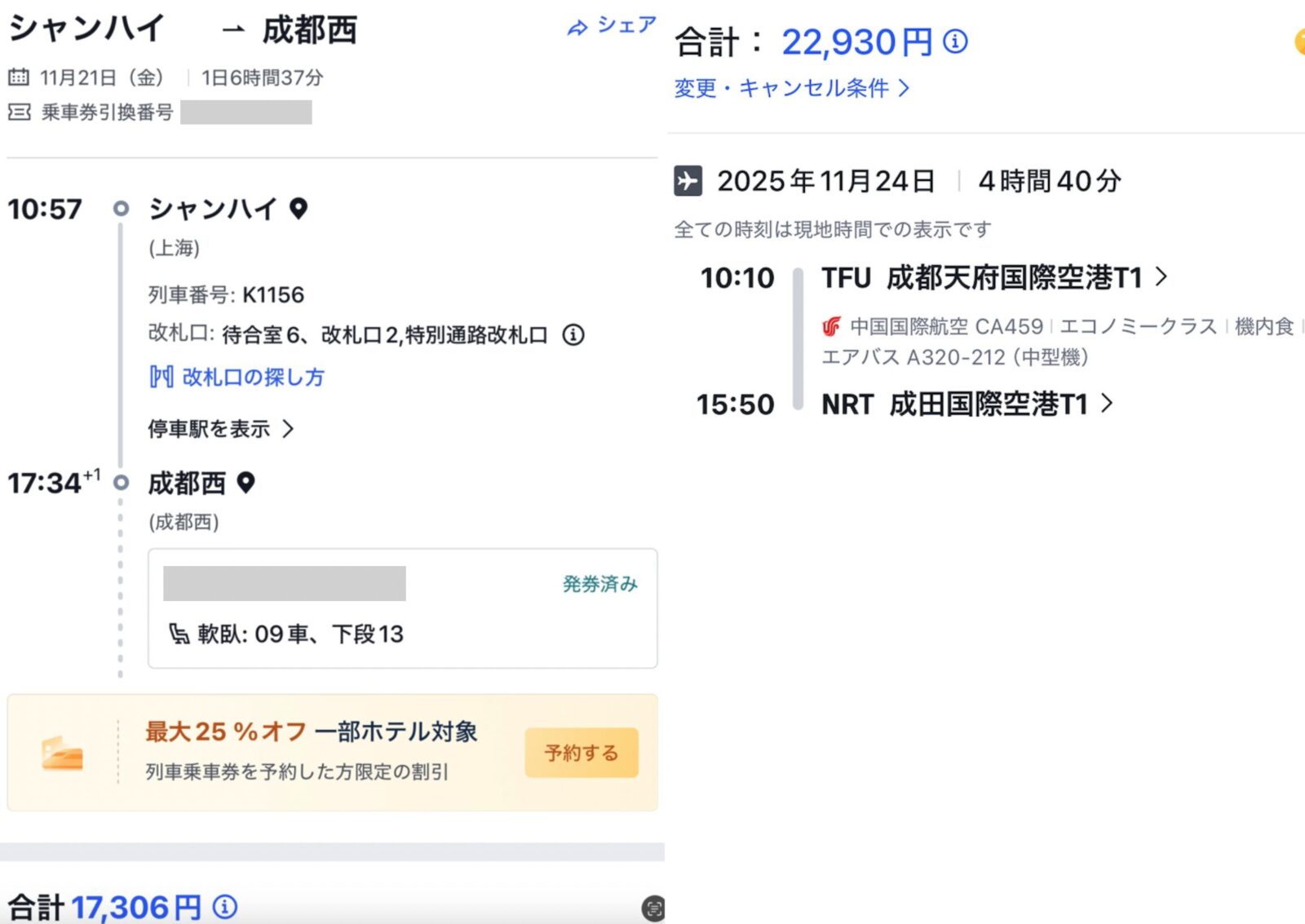Show ticket gate info icon
This screenshot has height=924, width=1305.
[x=573, y=334]
